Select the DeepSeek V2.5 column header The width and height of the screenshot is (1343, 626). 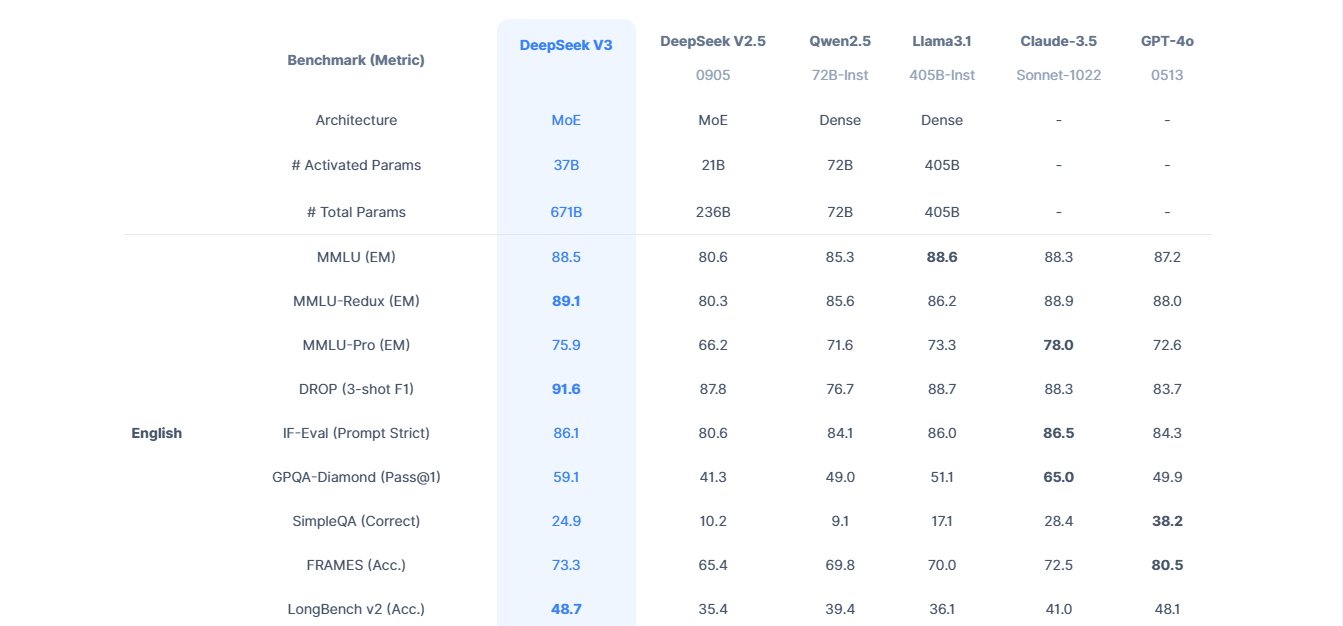point(713,41)
